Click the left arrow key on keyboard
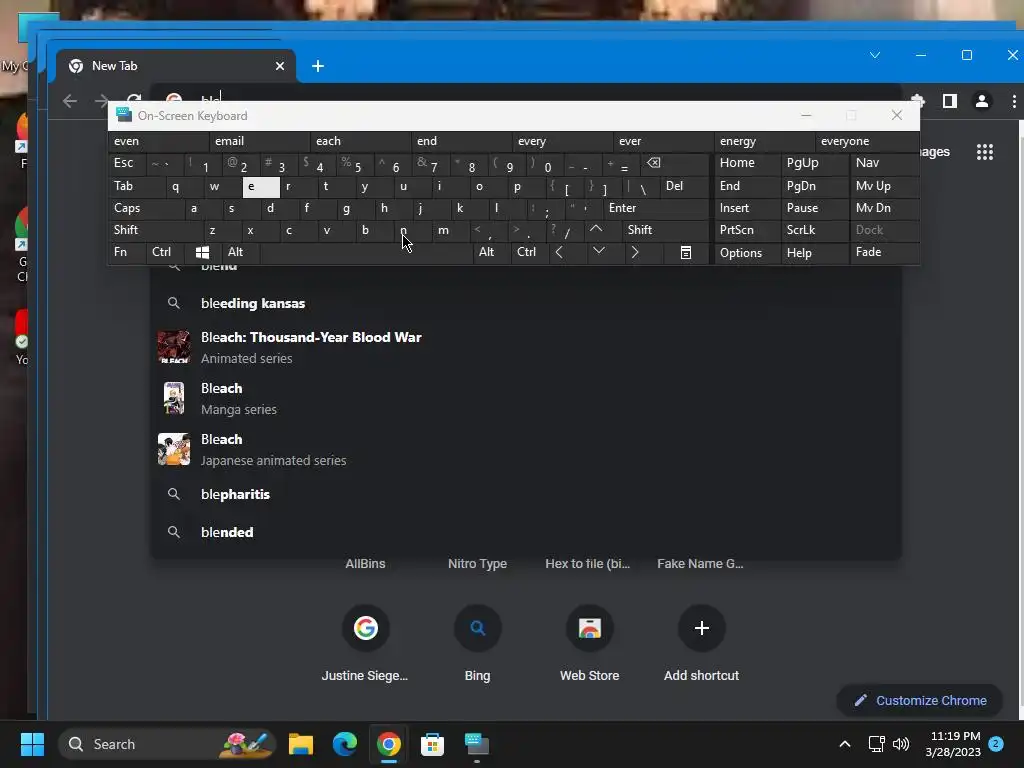Viewport: 1024px width, 768px height. click(560, 252)
